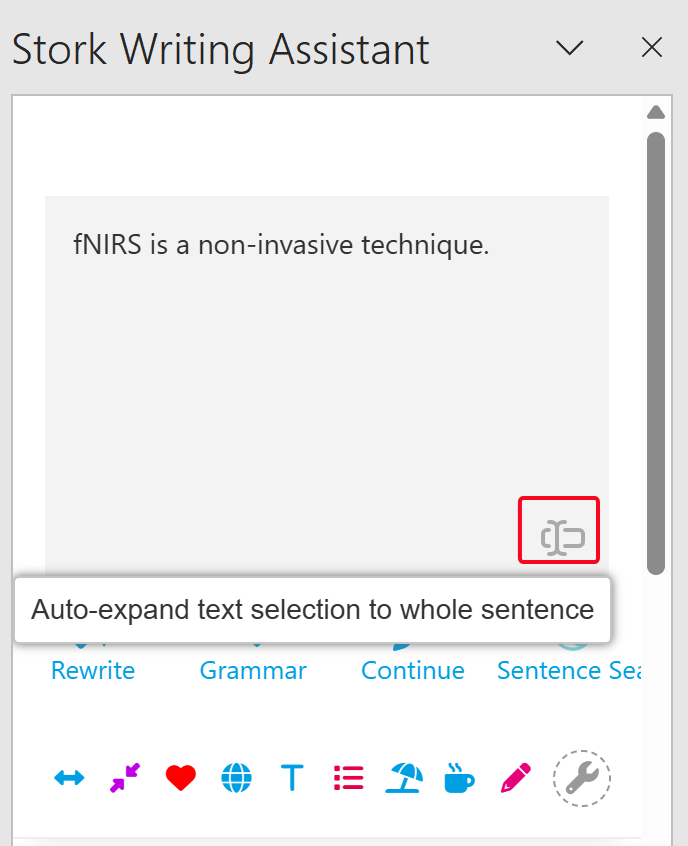
Task: Click the purple inward-arrows compress icon
Action: pos(125,777)
